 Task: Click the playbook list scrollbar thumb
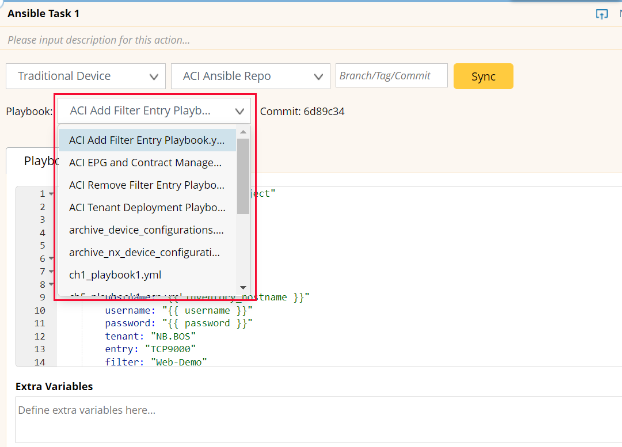(243, 174)
